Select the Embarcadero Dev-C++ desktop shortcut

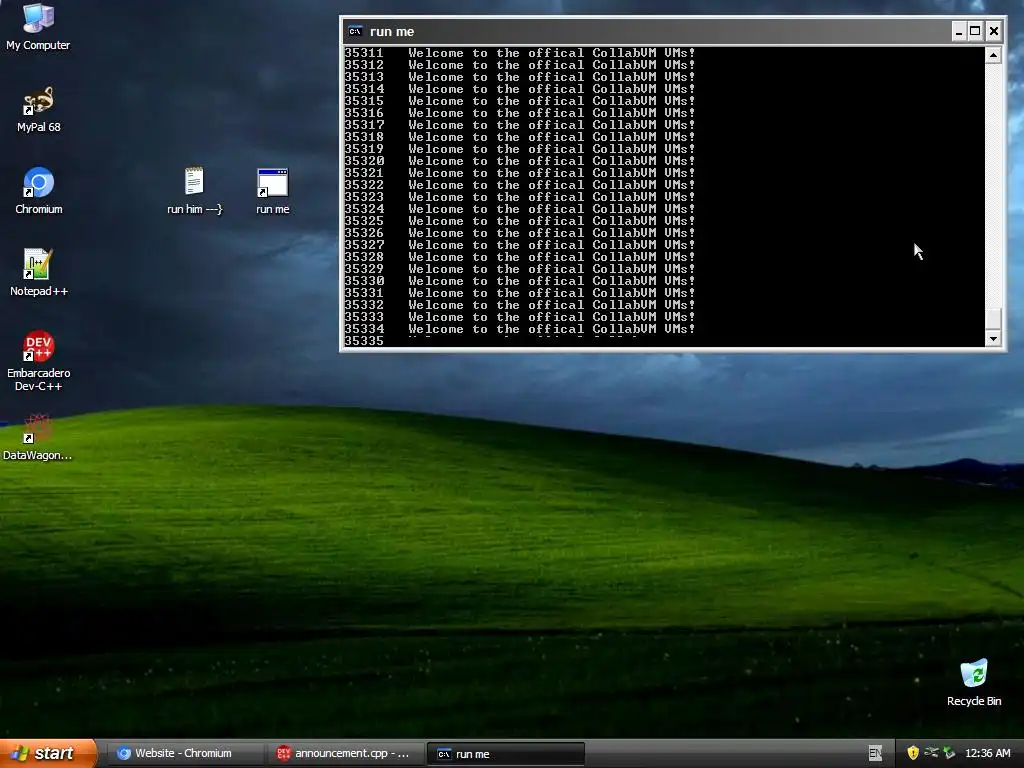pos(39,360)
